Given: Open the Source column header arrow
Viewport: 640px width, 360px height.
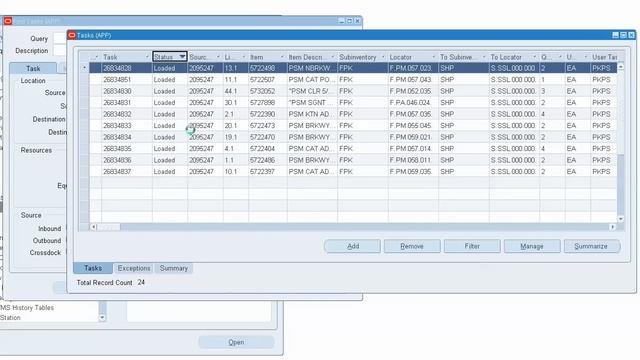Looking at the screenshot, I should (x=218, y=57).
